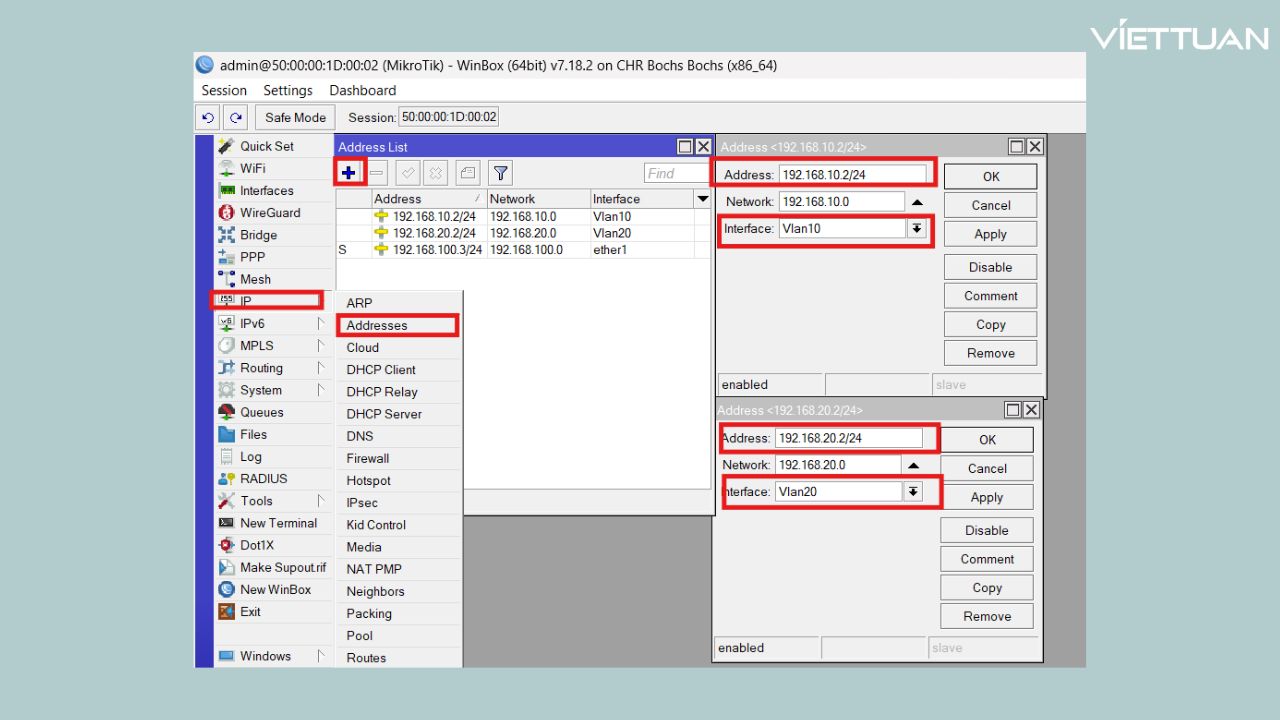Disable the 192.168.10.2/24 address entry

[x=989, y=267]
